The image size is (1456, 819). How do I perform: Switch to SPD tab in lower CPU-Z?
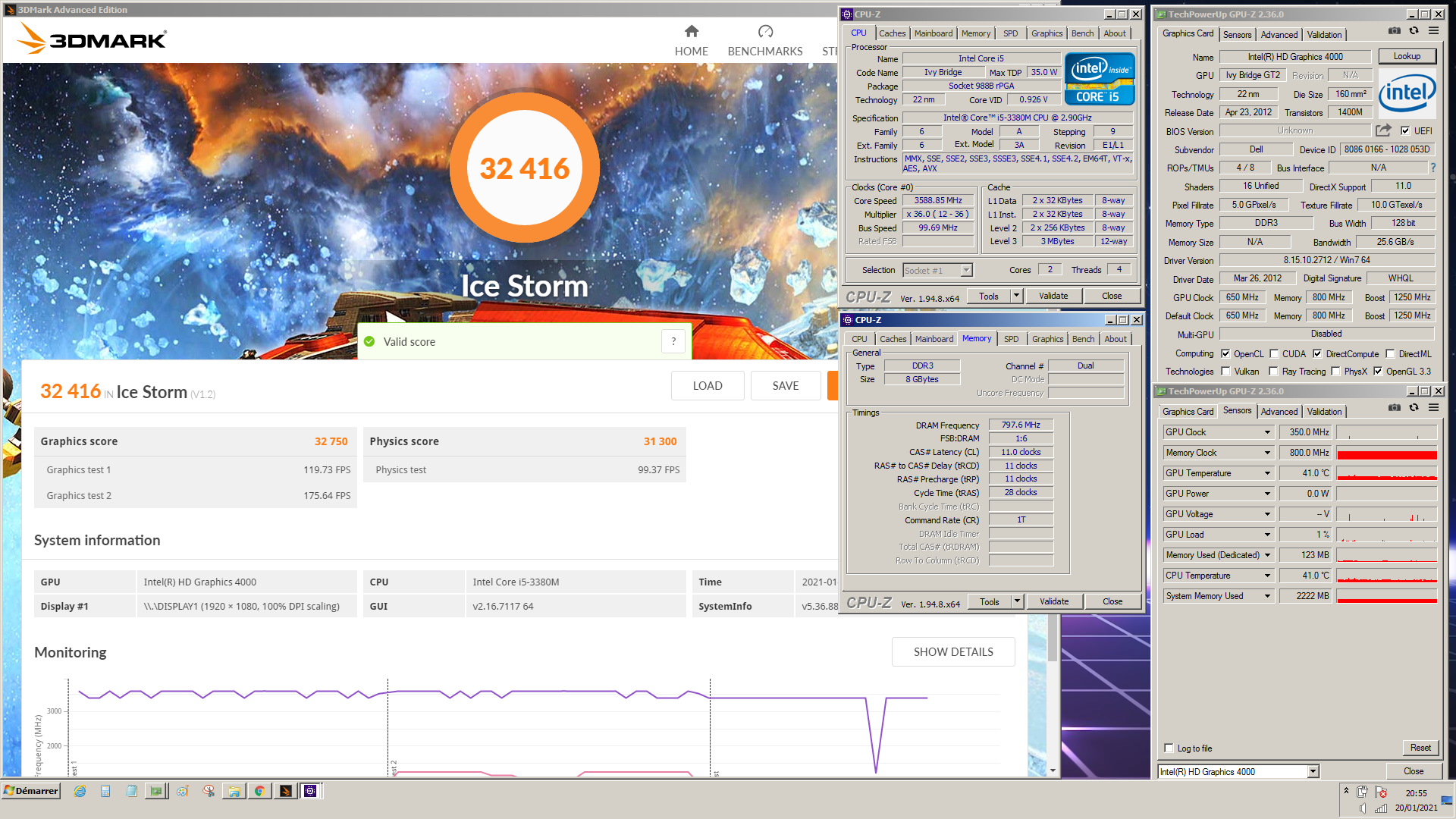click(1011, 339)
